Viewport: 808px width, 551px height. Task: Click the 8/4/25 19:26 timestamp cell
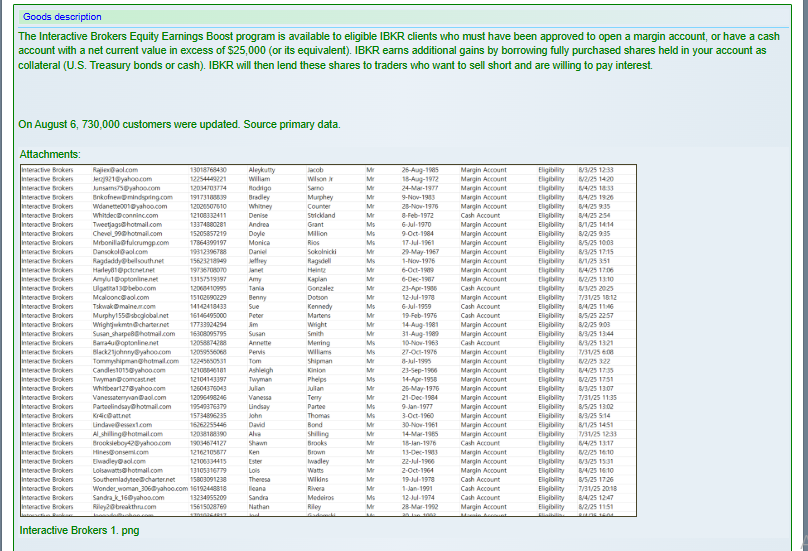(x=595, y=197)
